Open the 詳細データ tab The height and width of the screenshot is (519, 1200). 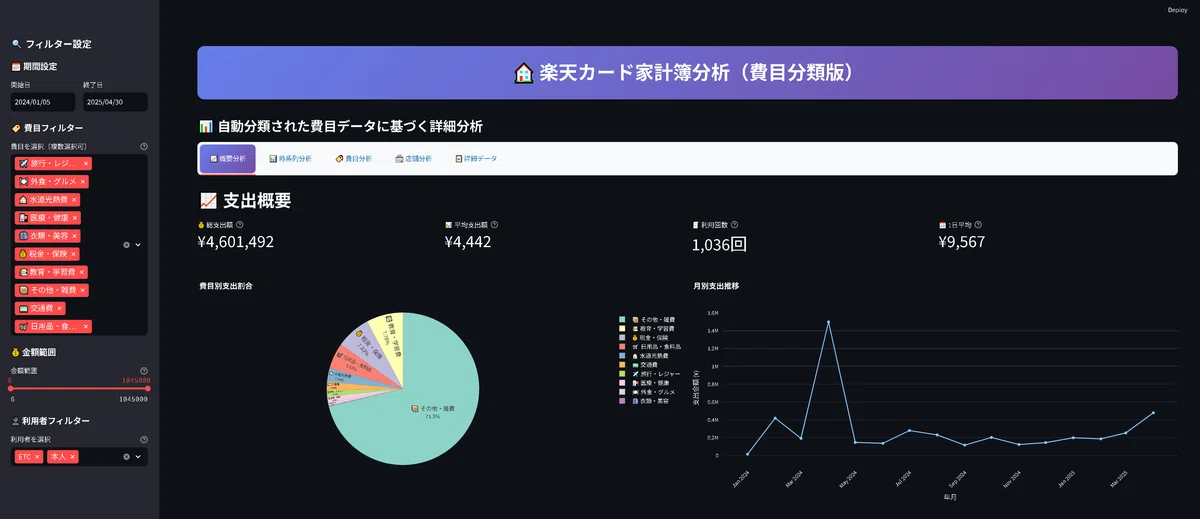pos(475,159)
